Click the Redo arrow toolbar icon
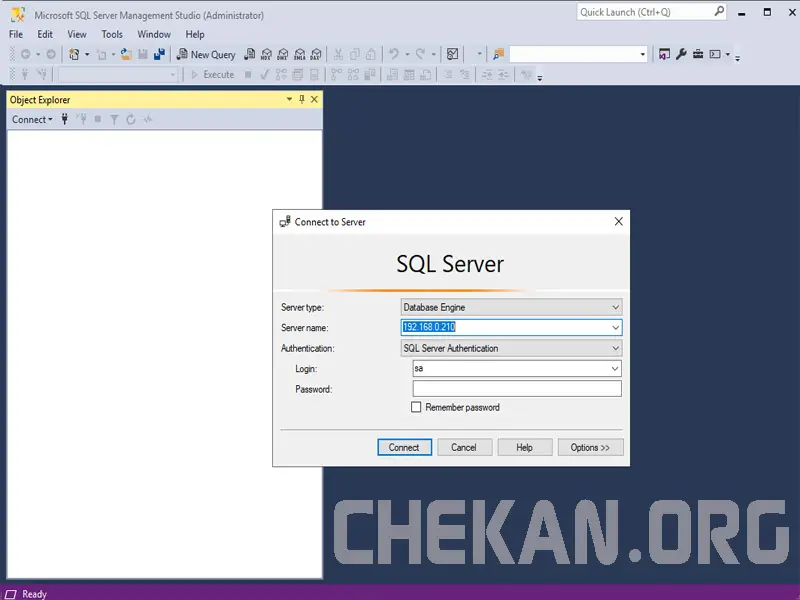 420,54
